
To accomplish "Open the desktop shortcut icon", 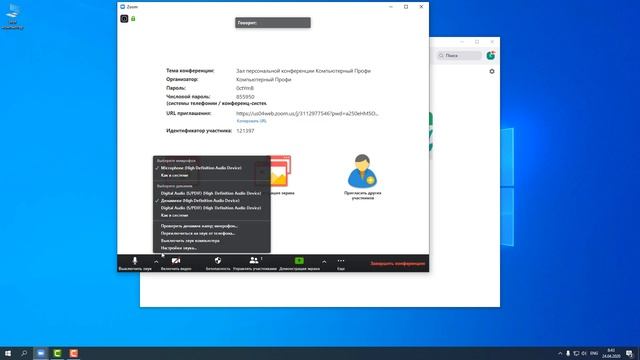I will (13, 16).
